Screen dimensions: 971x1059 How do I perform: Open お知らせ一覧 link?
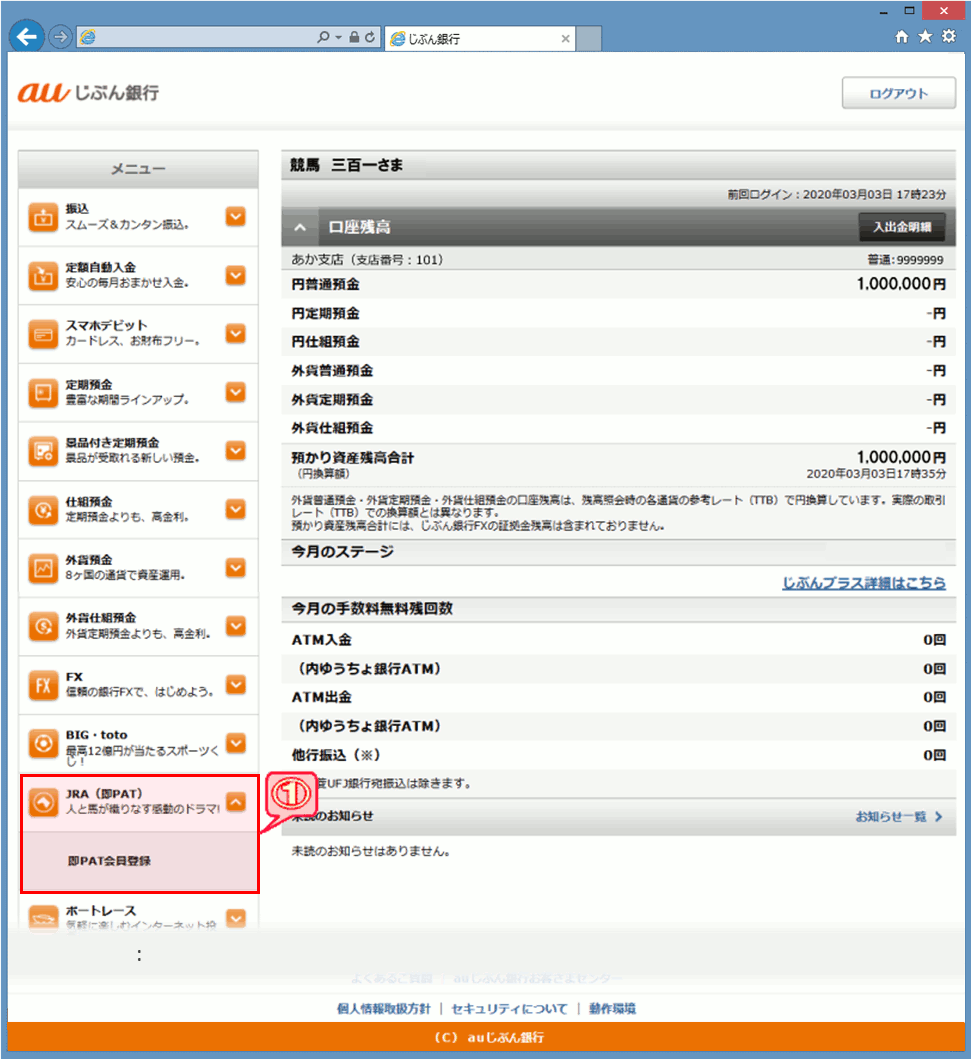tap(898, 817)
